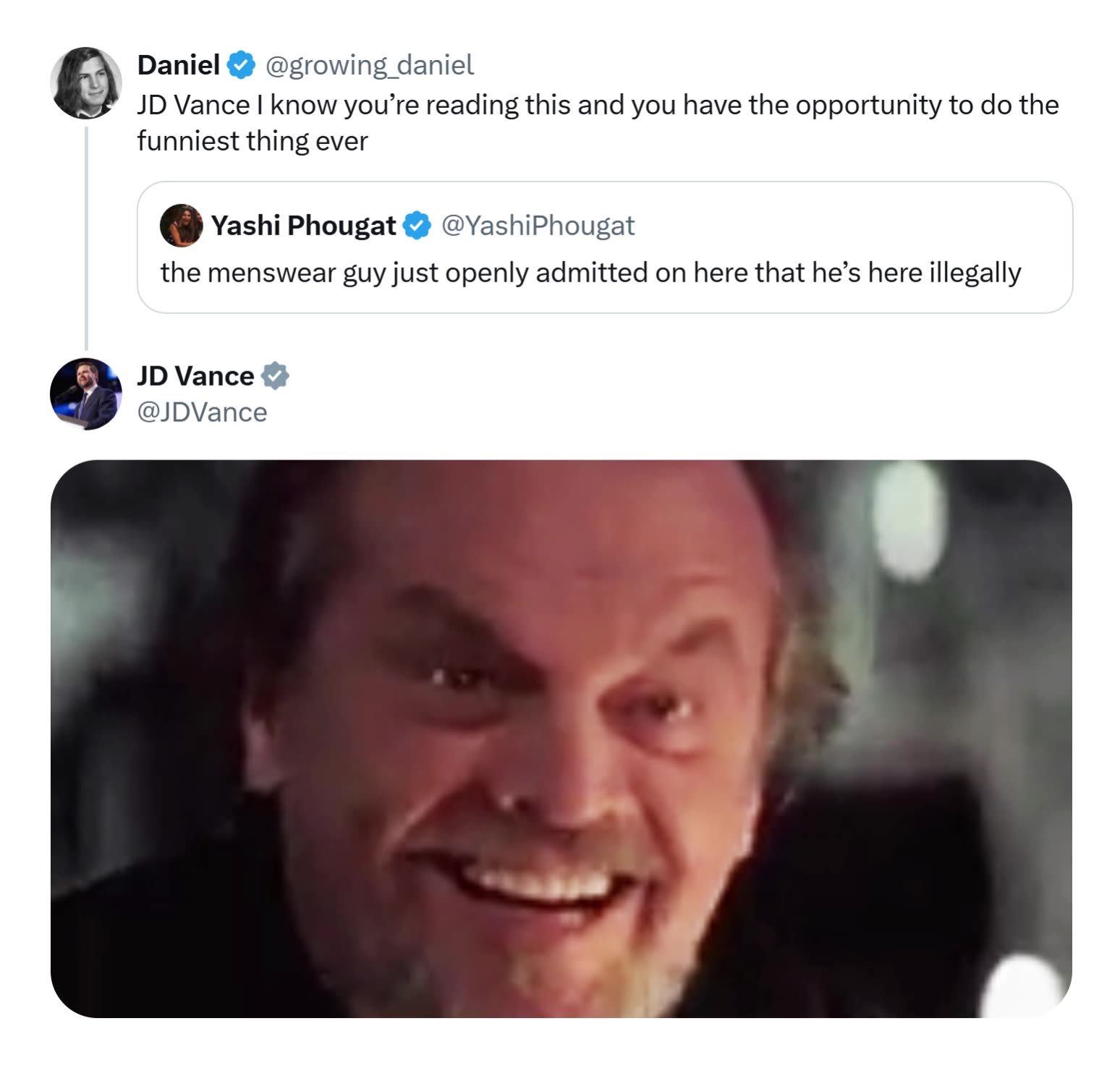The image size is (1120, 1068).
Task: Click the vertical thread connector line
Action: (86, 239)
